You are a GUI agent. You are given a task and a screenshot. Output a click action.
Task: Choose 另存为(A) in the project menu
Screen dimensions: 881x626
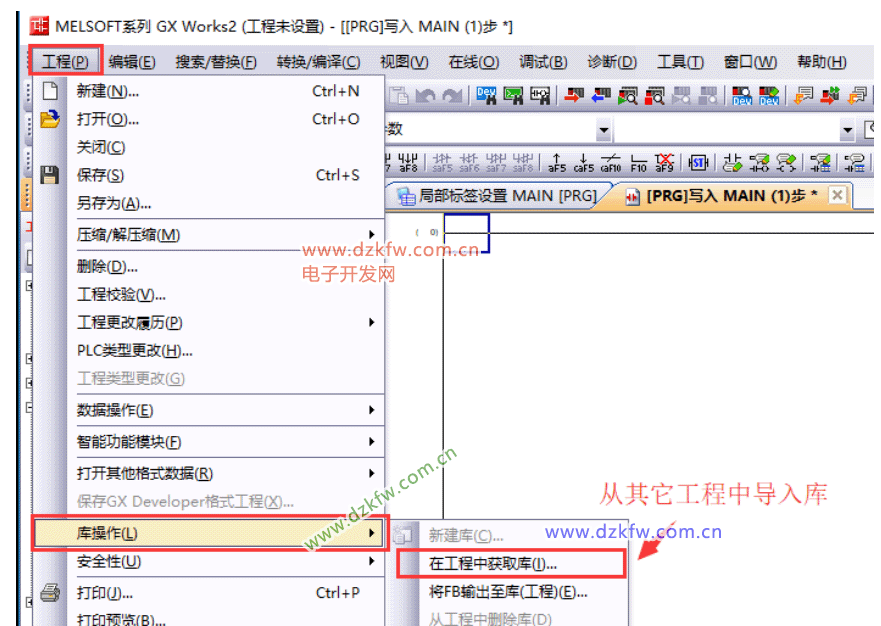114,203
